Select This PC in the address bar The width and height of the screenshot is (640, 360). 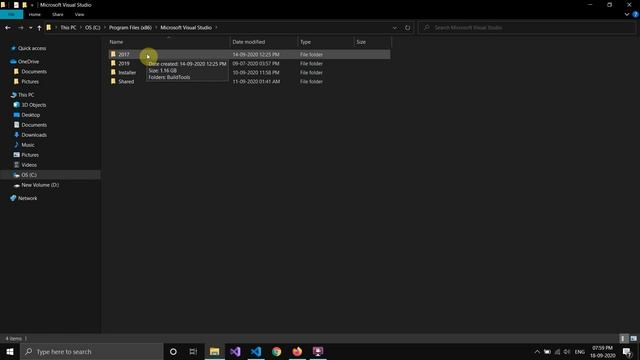68,28
